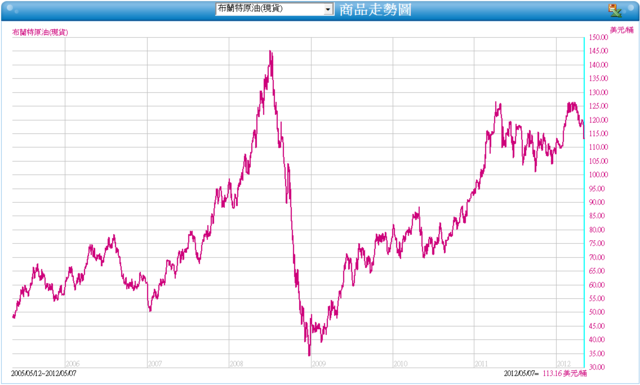Viewport: 640px width, 385px height.
Task: Click the 105.00 price axis label
Action: pyautogui.click(x=598, y=161)
